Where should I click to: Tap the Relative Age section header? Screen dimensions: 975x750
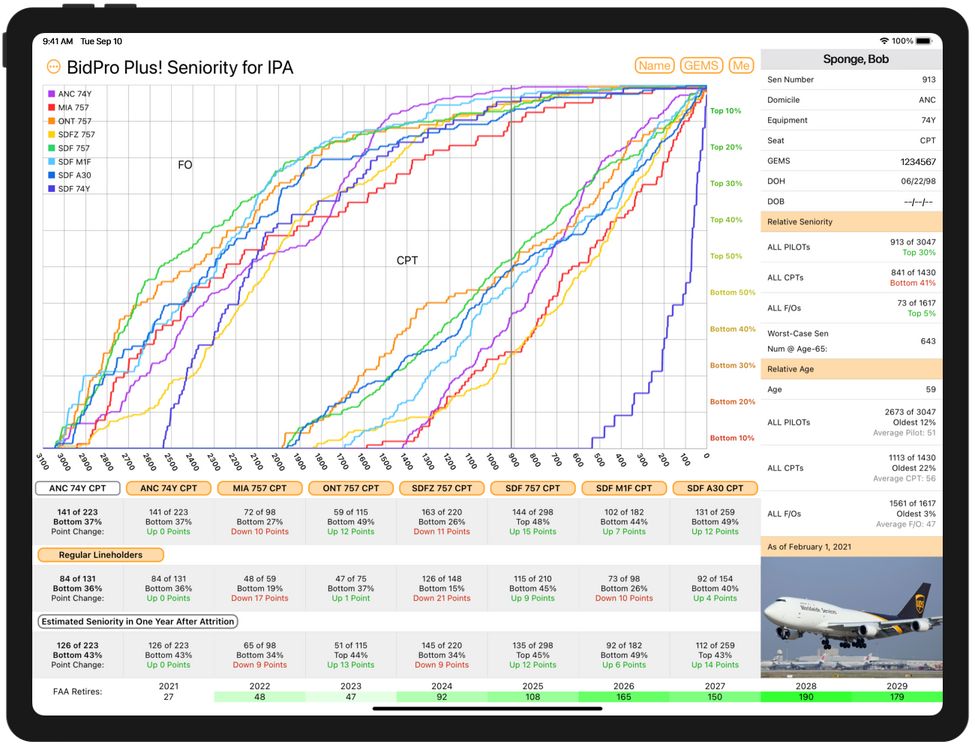click(x=850, y=368)
